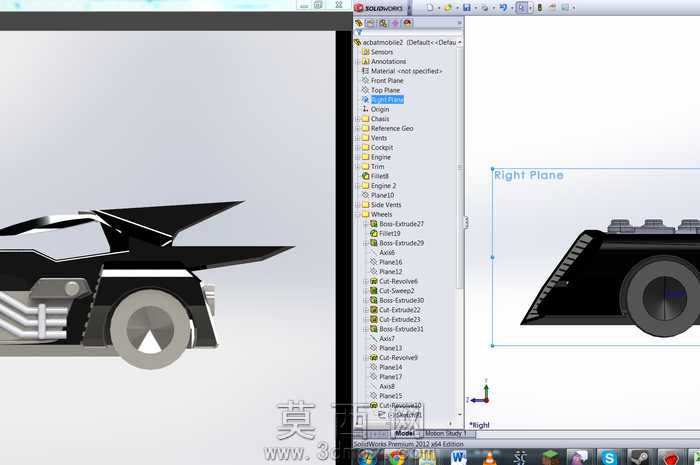The width and height of the screenshot is (700, 465).
Task: Click the New document icon in the SolidWorks toolbar
Action: [x=430, y=8]
